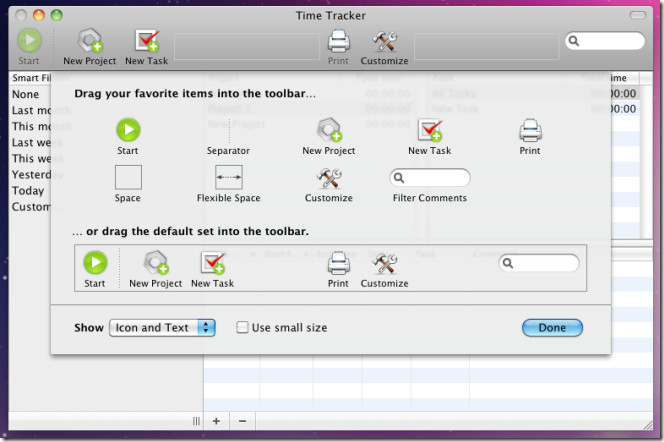Select New Project in the favorites palette
The height and width of the screenshot is (442, 664).
point(329,137)
